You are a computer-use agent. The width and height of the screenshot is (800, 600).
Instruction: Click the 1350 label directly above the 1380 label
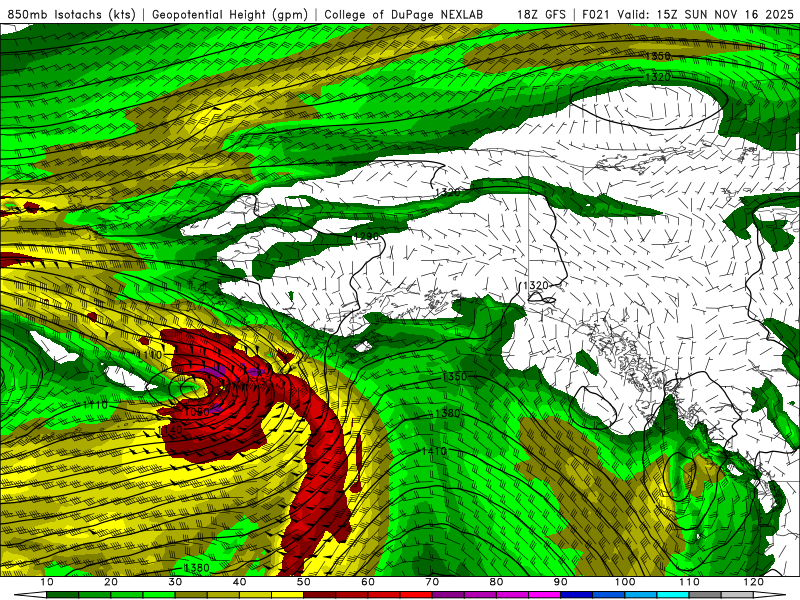(x=454, y=377)
